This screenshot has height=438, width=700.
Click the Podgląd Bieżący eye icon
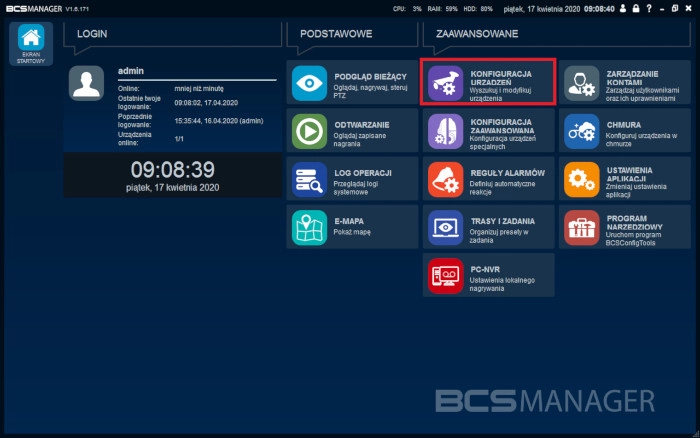[309, 83]
